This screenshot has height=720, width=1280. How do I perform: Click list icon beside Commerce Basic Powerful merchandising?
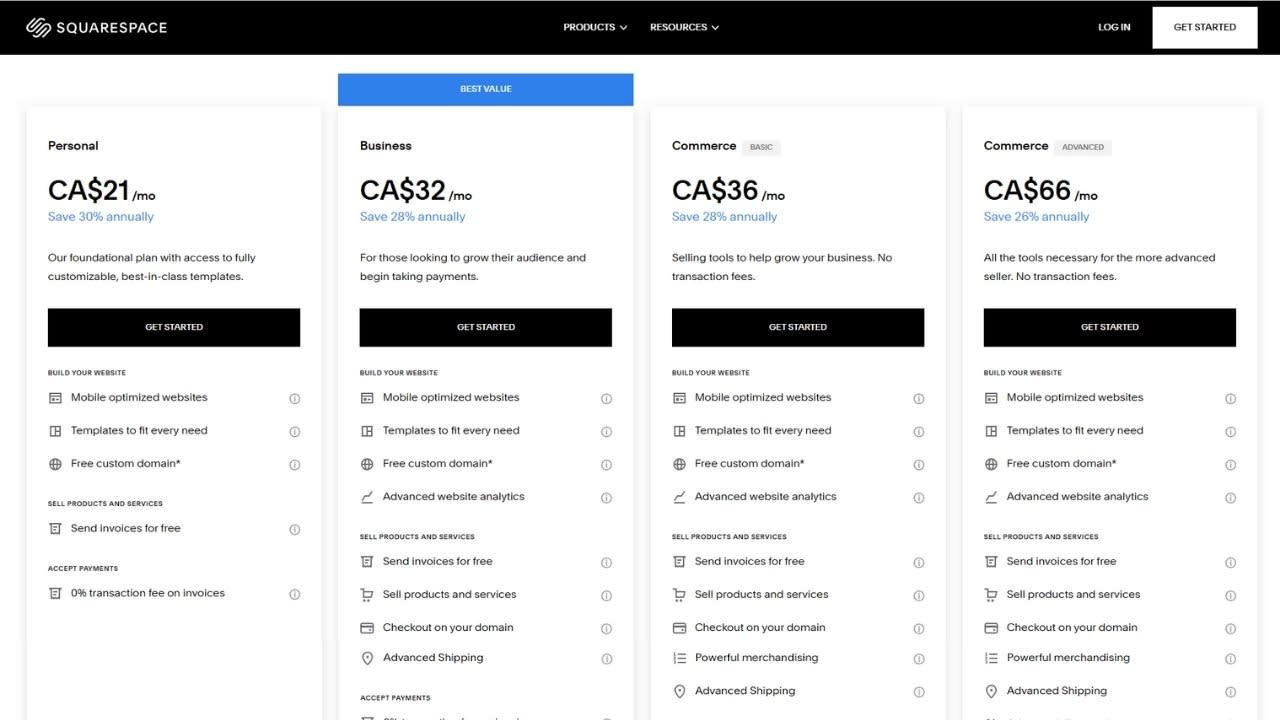pos(679,658)
